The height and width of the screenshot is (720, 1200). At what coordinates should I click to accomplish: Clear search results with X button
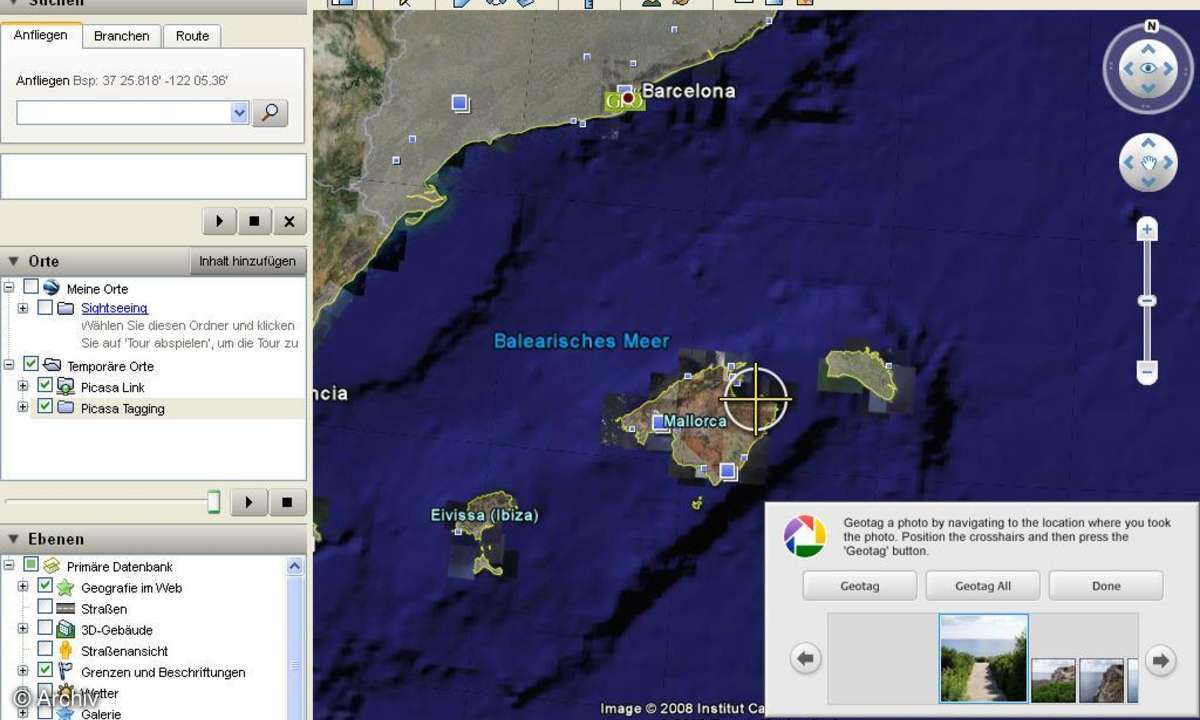click(289, 221)
